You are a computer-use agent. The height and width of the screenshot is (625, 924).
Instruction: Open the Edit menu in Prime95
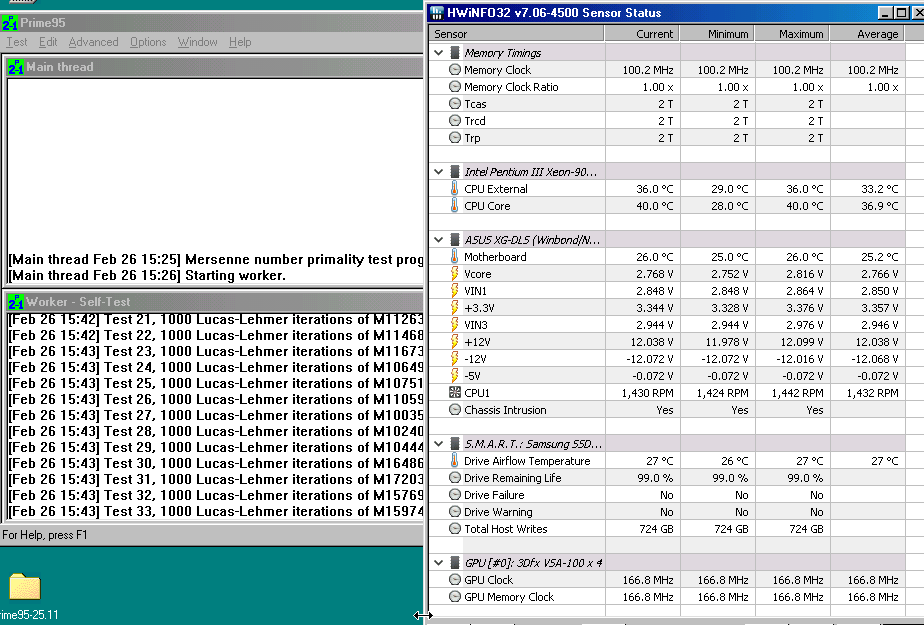pos(48,42)
